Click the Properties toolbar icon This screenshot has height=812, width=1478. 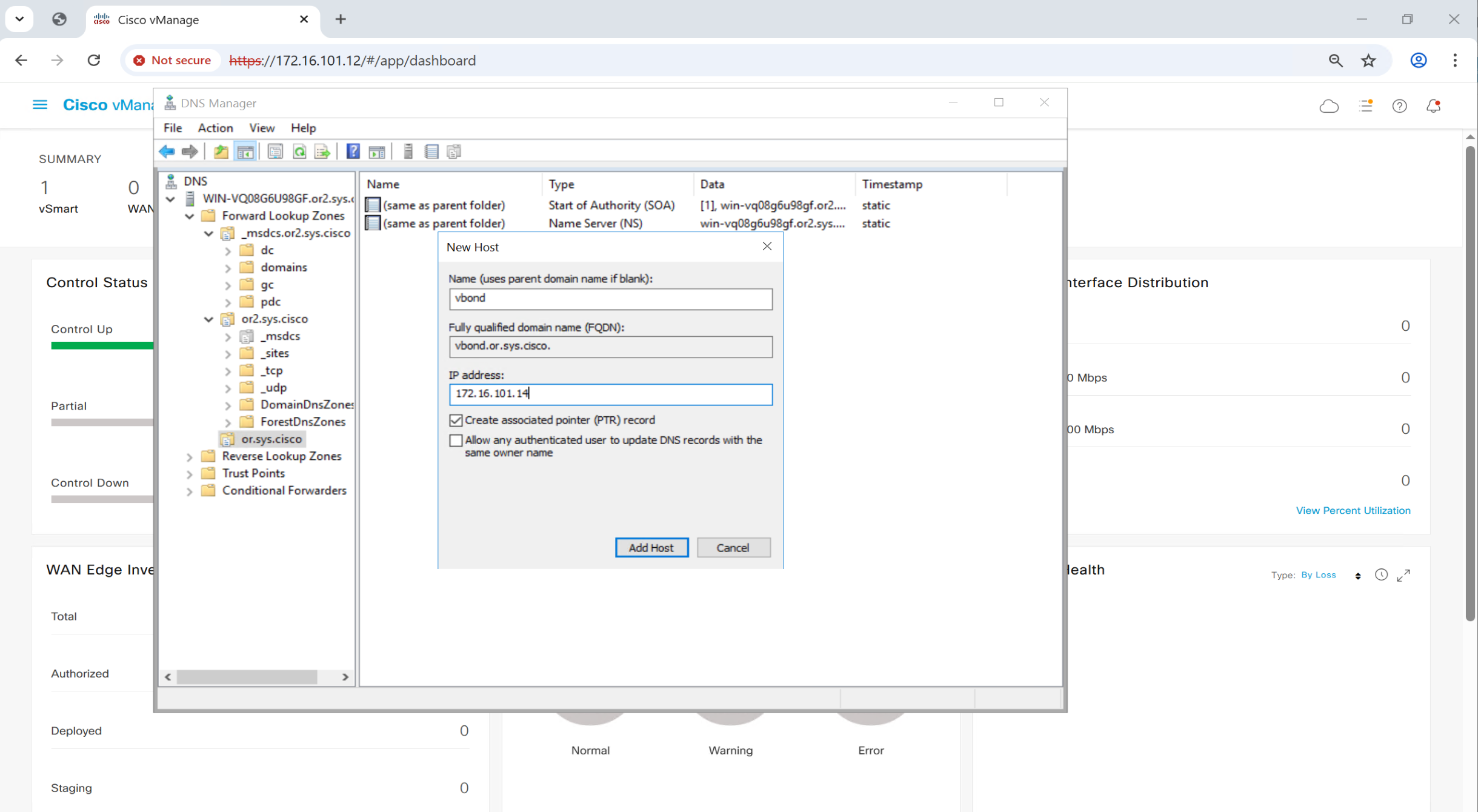point(275,151)
